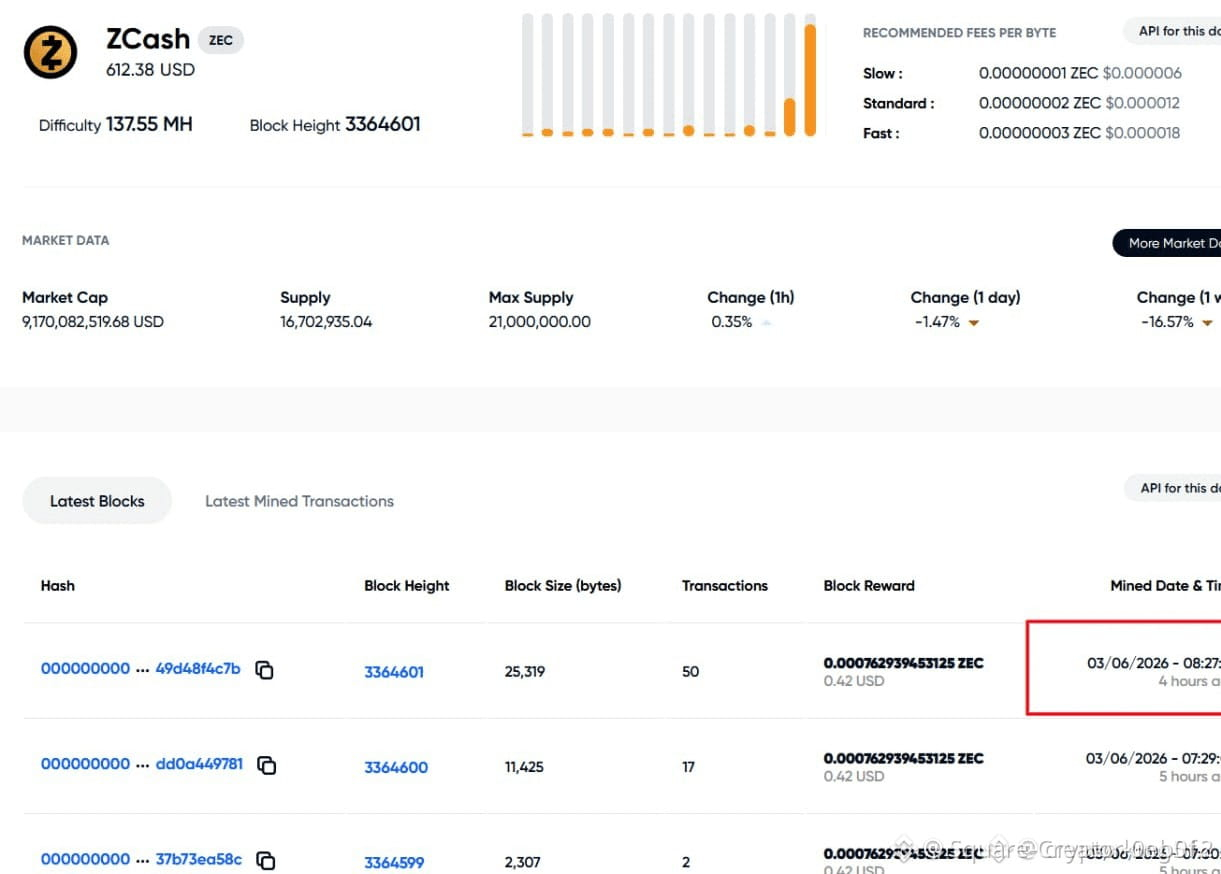Click block size cell 25,319
This screenshot has height=874, width=1221.
coord(525,672)
